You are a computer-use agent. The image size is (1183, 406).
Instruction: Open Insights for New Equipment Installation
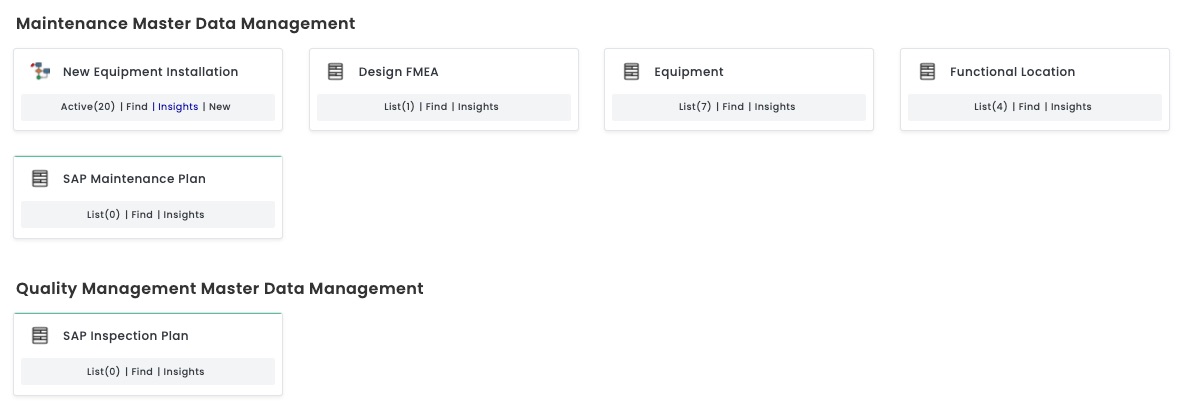click(x=178, y=107)
